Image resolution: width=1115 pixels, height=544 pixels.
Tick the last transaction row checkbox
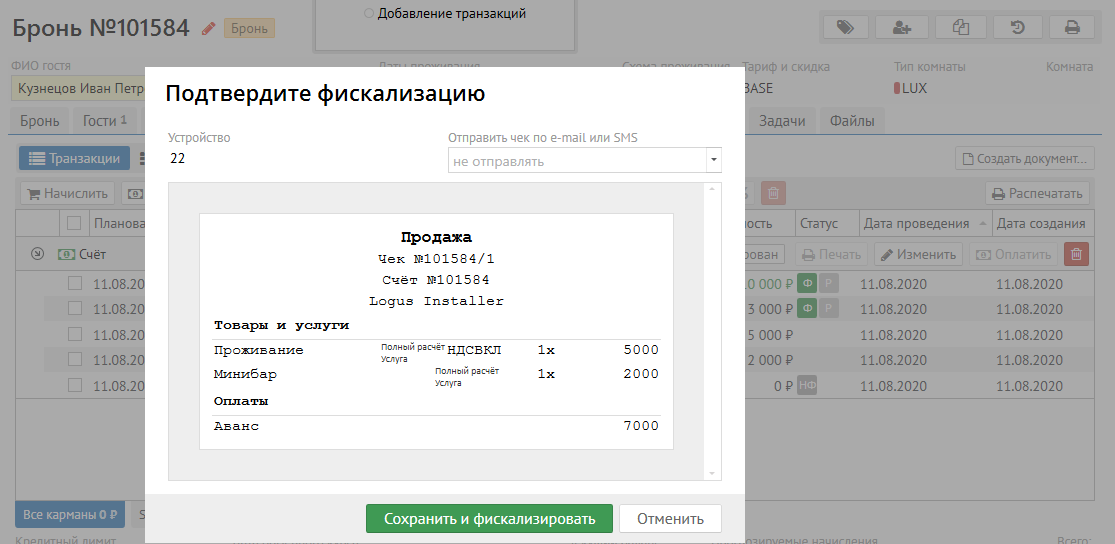[x=74, y=385]
